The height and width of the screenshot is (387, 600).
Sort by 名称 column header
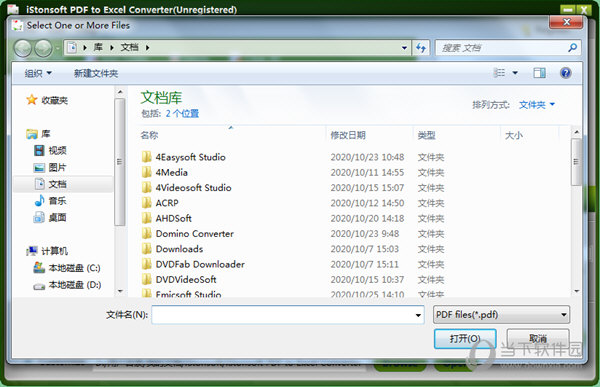[x=149, y=135]
